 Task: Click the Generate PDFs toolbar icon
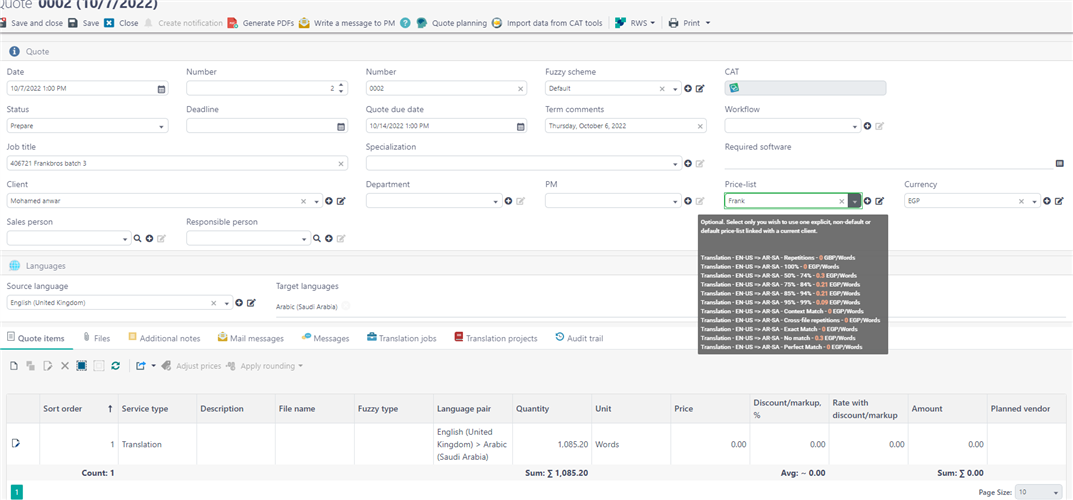(233, 23)
